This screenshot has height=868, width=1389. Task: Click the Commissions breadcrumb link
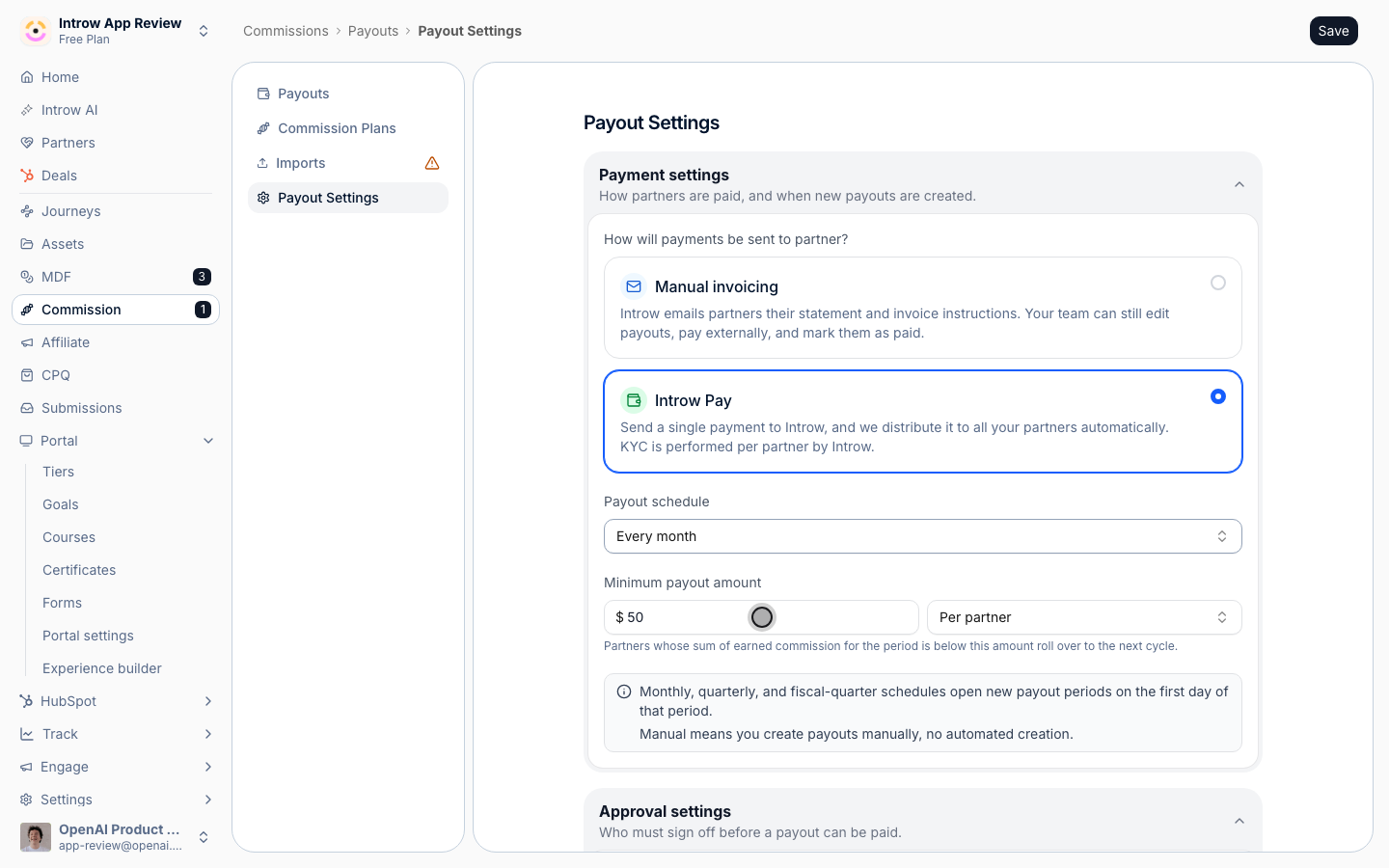pyautogui.click(x=286, y=31)
